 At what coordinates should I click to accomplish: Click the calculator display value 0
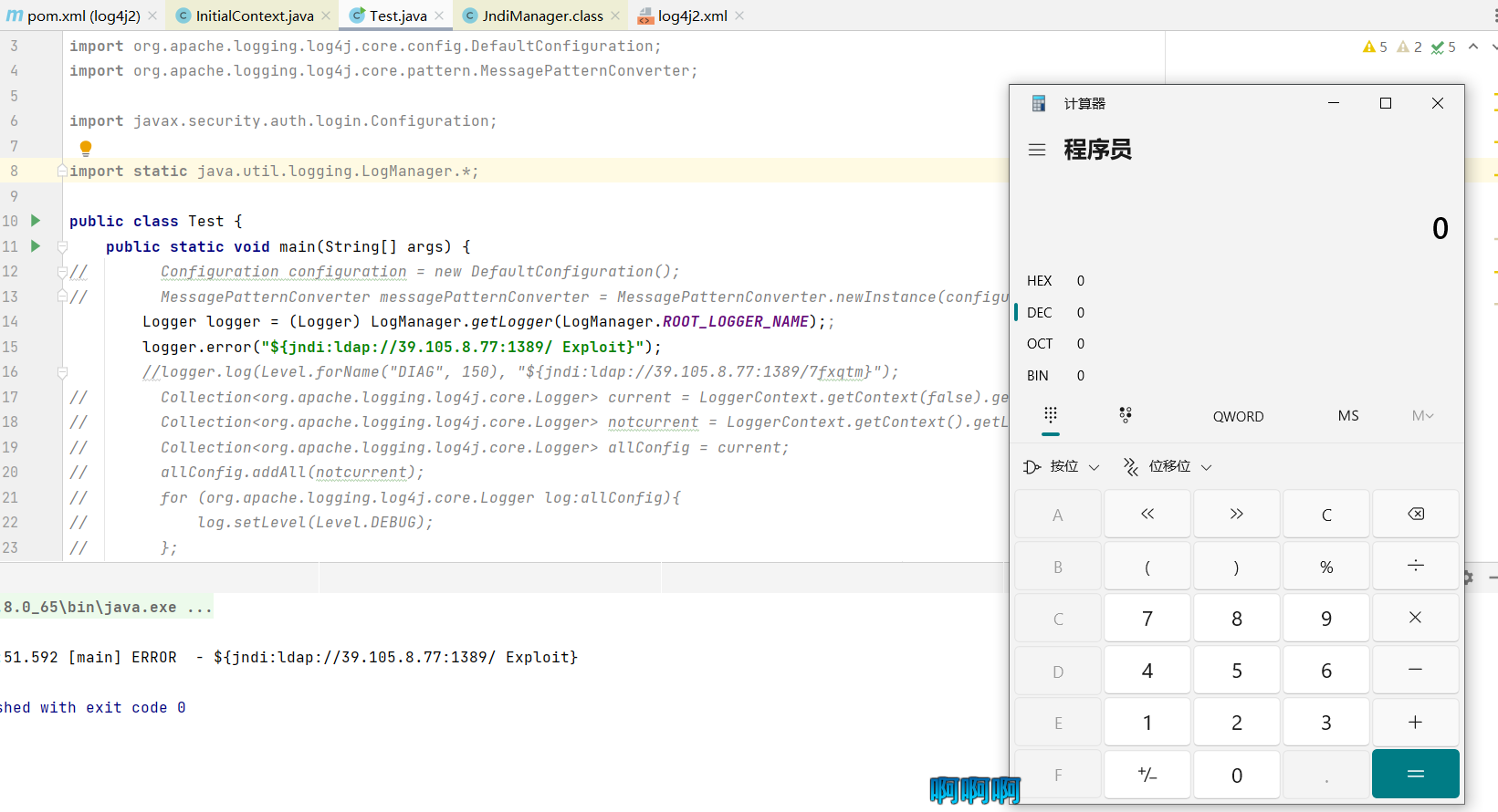click(1440, 228)
